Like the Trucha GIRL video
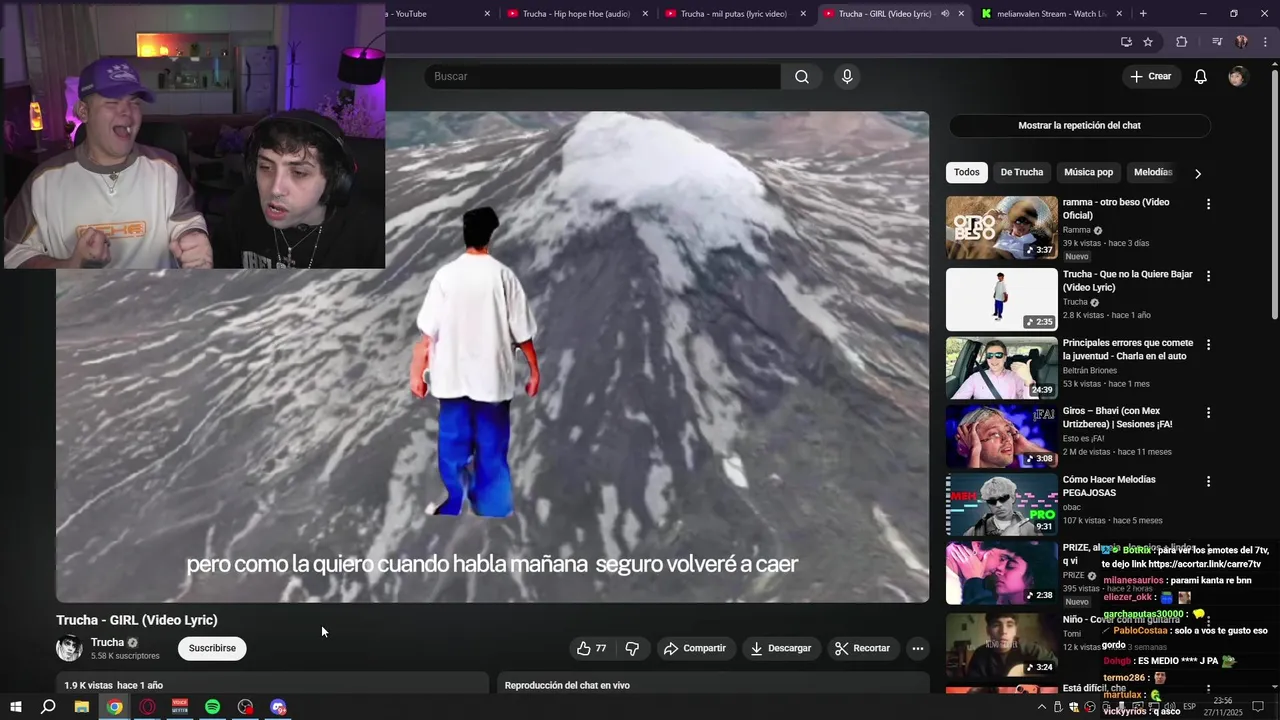The image size is (1280, 720). (592, 648)
